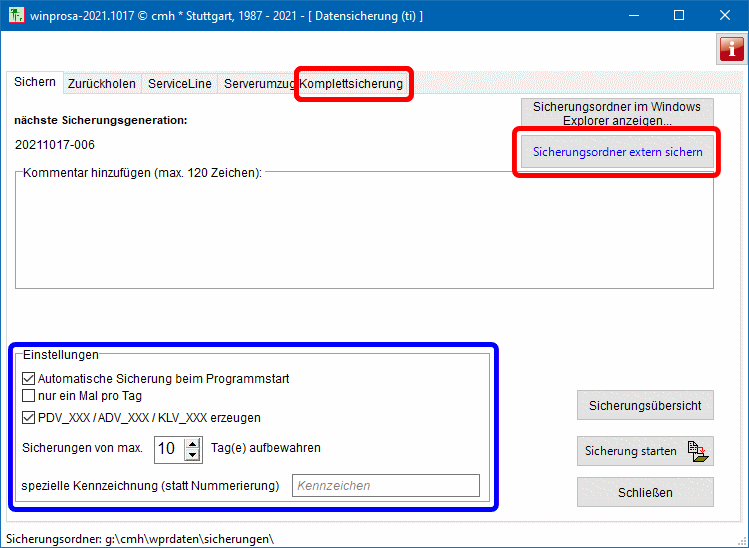Uncheck PDV_XXX / ADV_XXX / KLV_XXX erzeugen
This screenshot has width=749, height=548.
[28, 418]
